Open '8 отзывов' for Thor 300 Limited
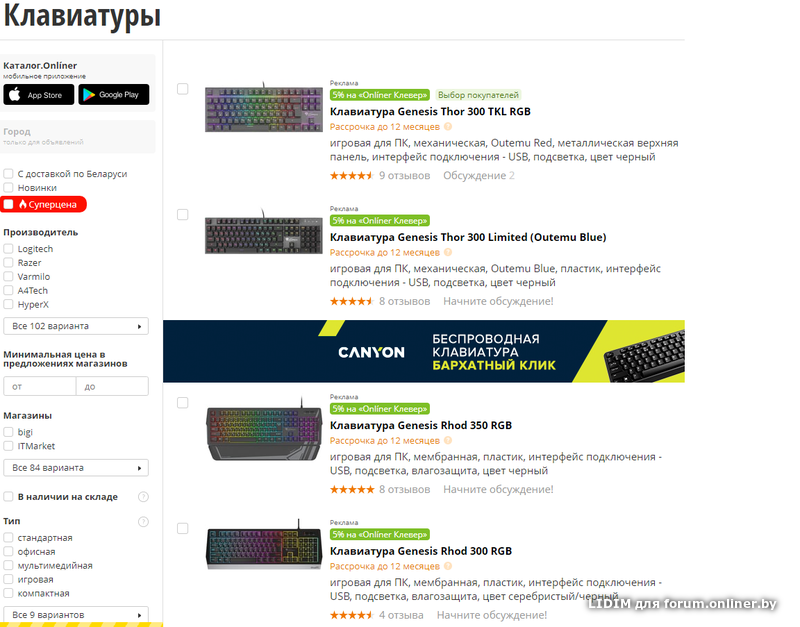Image resolution: width=800 pixels, height=627 pixels. pos(405,301)
